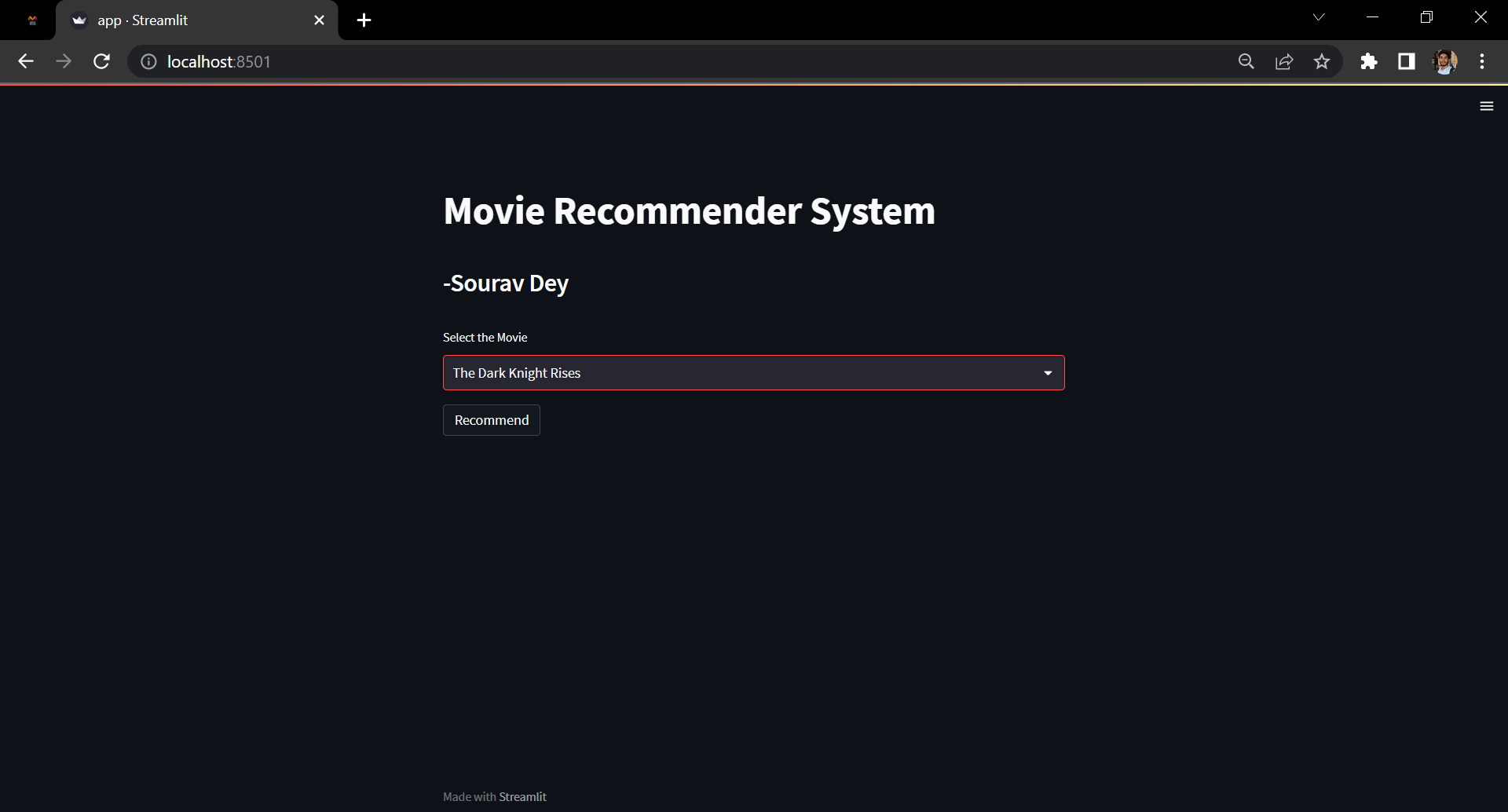View site information via the info icon
This screenshot has width=1508, height=812.
[x=148, y=61]
